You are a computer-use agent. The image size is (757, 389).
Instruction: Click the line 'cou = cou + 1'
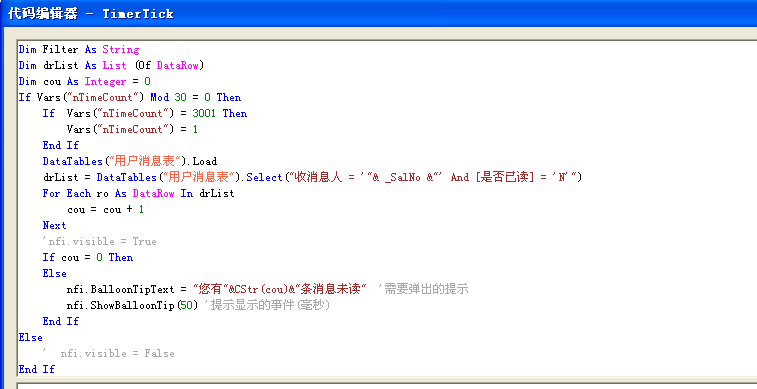105,209
